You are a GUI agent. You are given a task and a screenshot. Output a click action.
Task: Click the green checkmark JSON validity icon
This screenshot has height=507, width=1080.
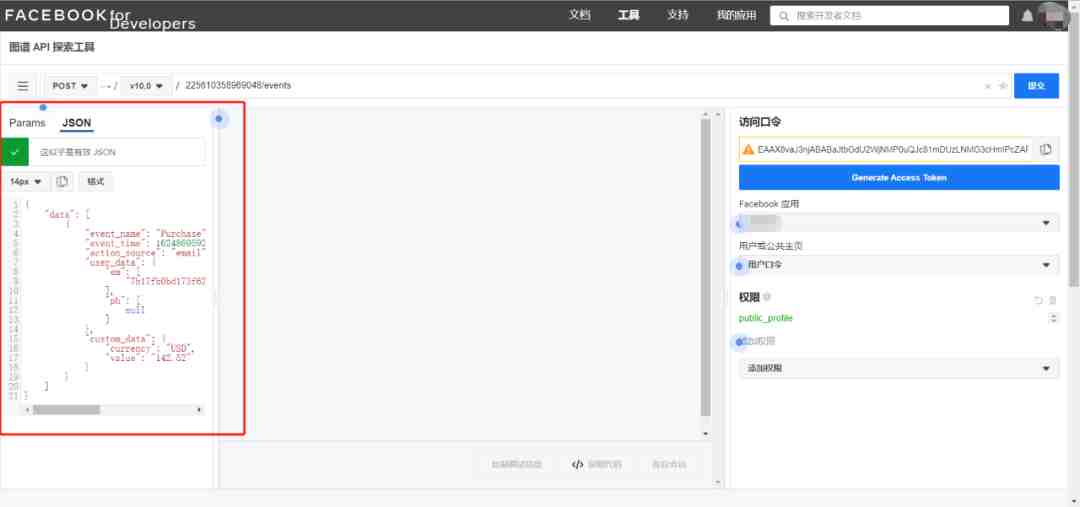click(x=14, y=152)
